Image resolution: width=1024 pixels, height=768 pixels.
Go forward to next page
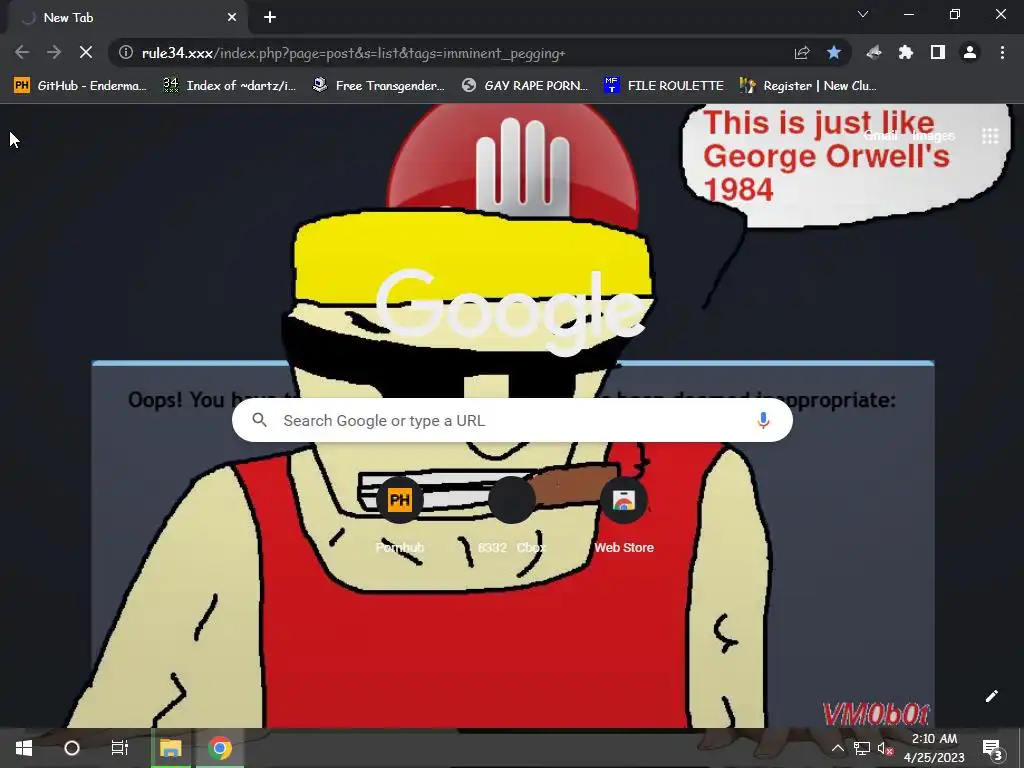(x=54, y=52)
